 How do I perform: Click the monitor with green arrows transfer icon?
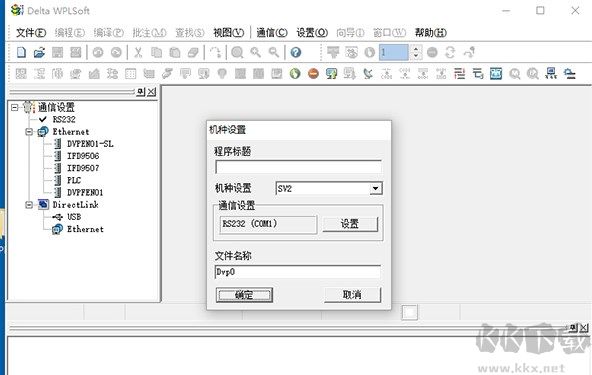point(331,73)
